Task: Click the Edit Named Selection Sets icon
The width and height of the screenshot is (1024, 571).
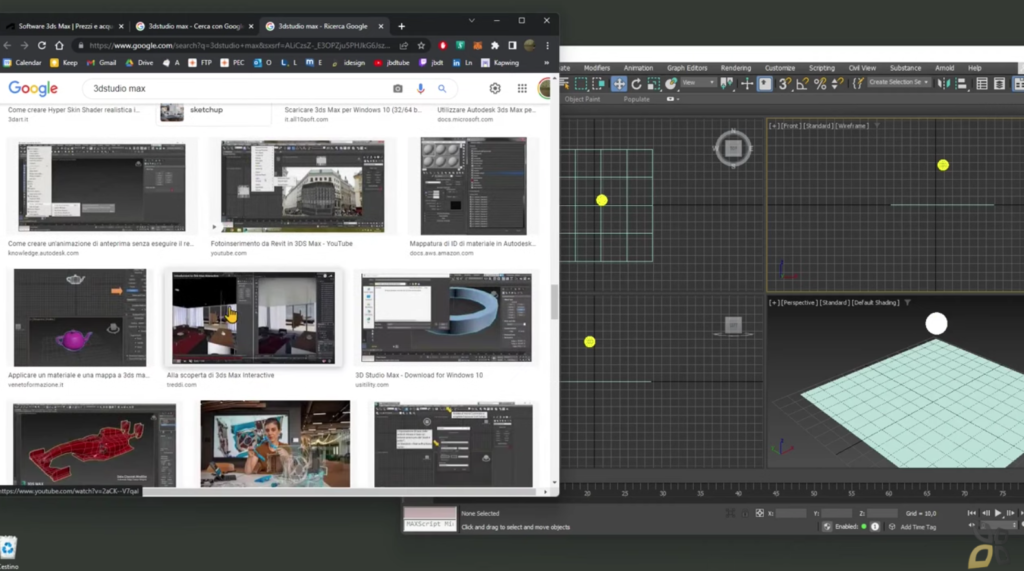Action: tap(858, 84)
